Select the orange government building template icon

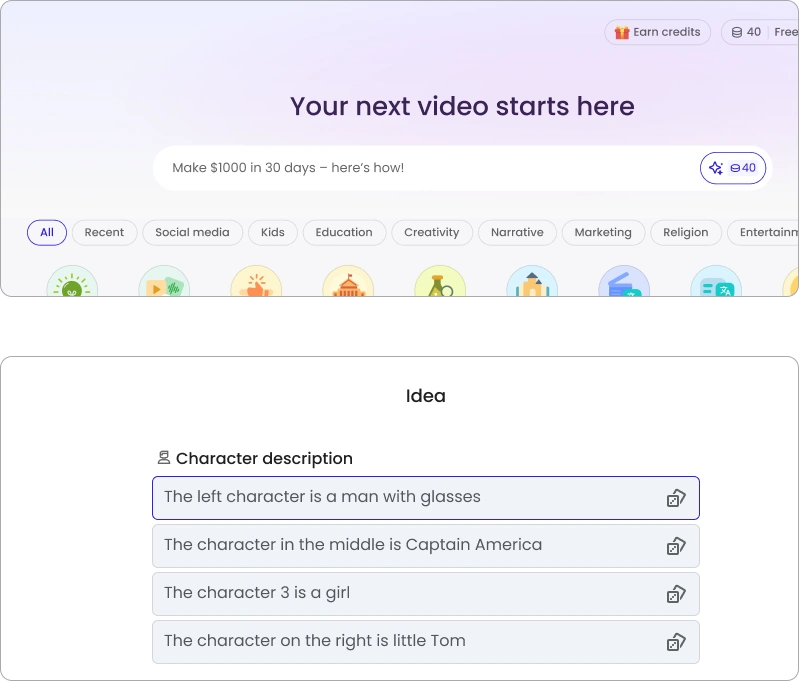point(348,281)
